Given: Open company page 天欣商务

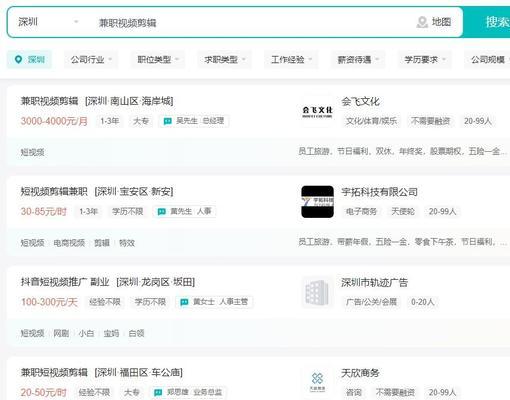Looking at the screenshot, I should click(360, 373).
